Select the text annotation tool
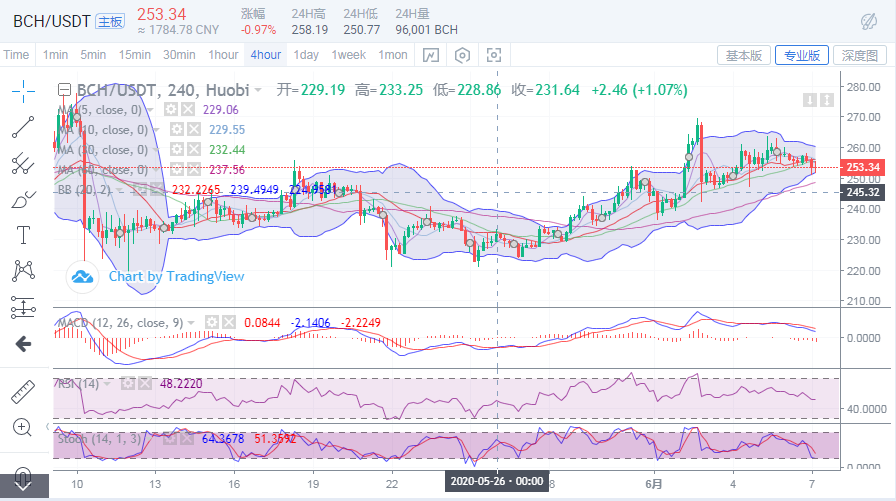 tap(23, 235)
